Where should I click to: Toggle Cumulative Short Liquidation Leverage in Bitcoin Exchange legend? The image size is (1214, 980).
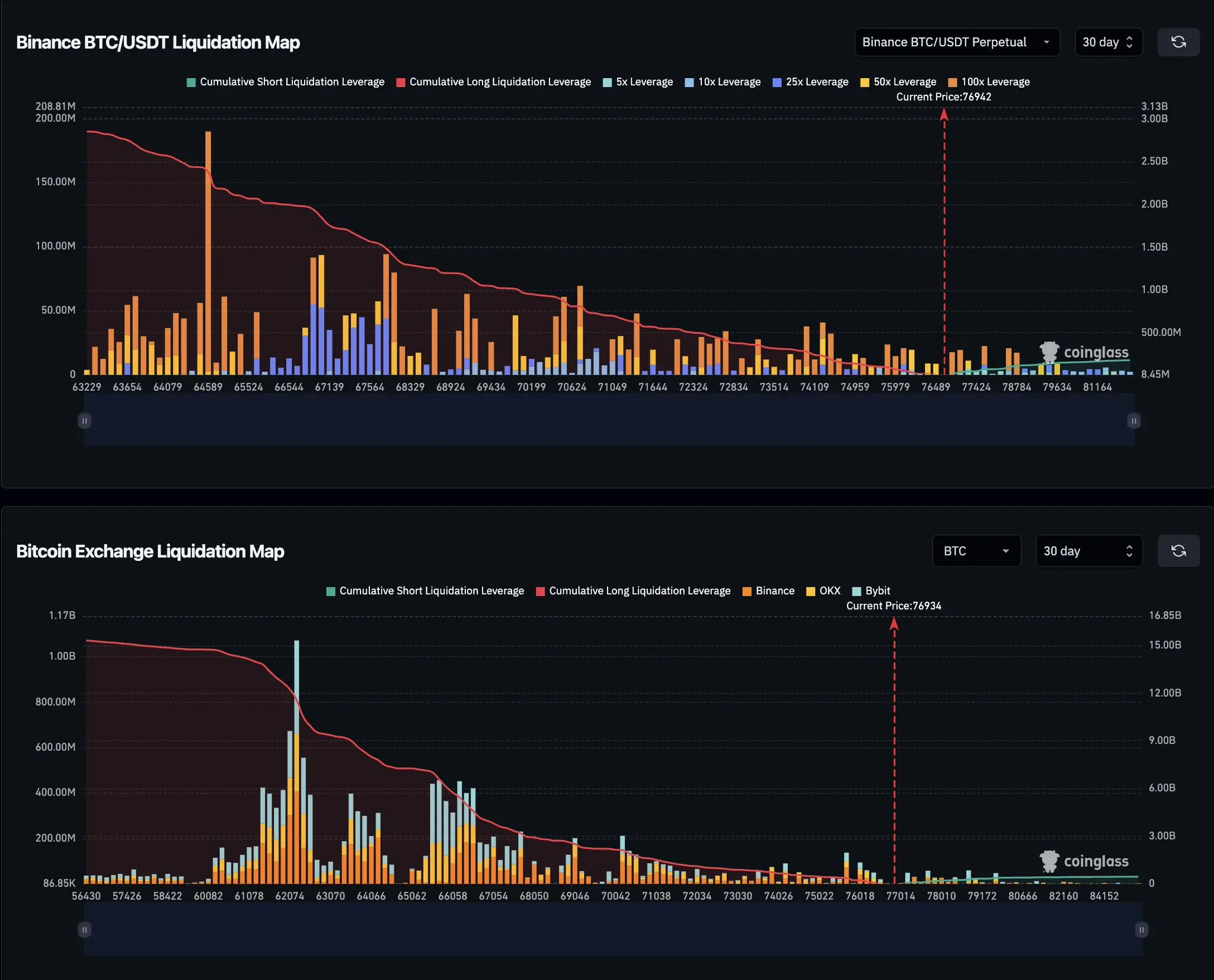pyautogui.click(x=425, y=591)
